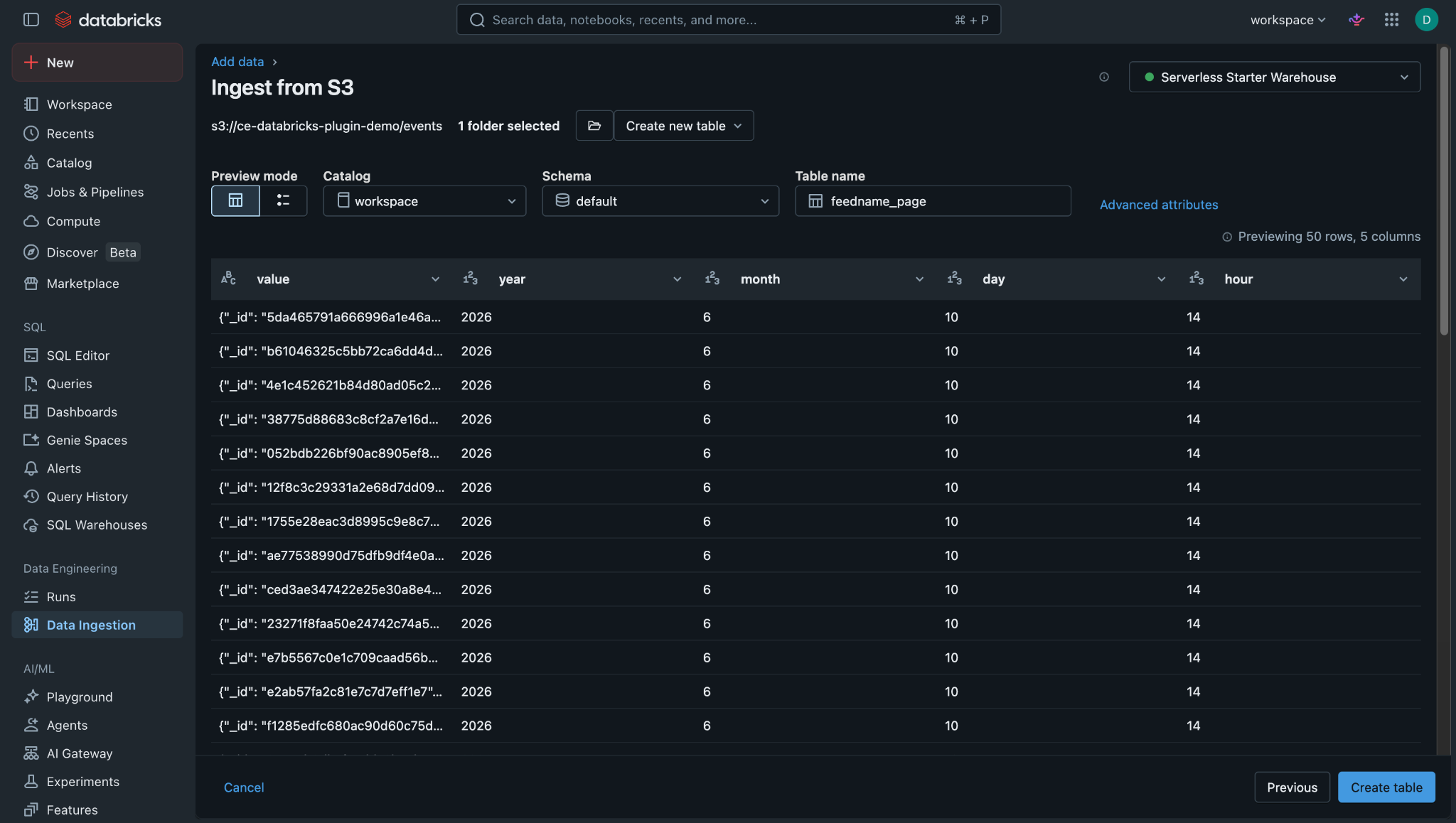Go to Jobs & Pipelines
The height and width of the screenshot is (823, 1456).
(97, 192)
